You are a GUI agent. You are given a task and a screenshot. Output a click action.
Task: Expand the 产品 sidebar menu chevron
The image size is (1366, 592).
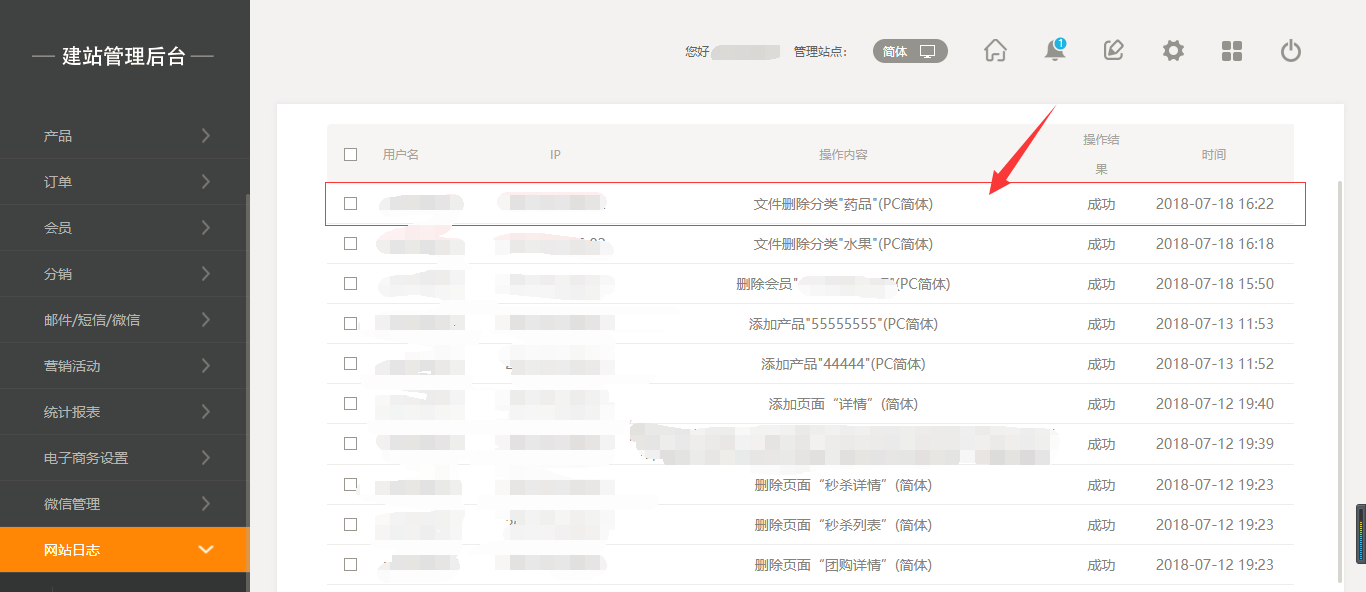[x=206, y=136]
